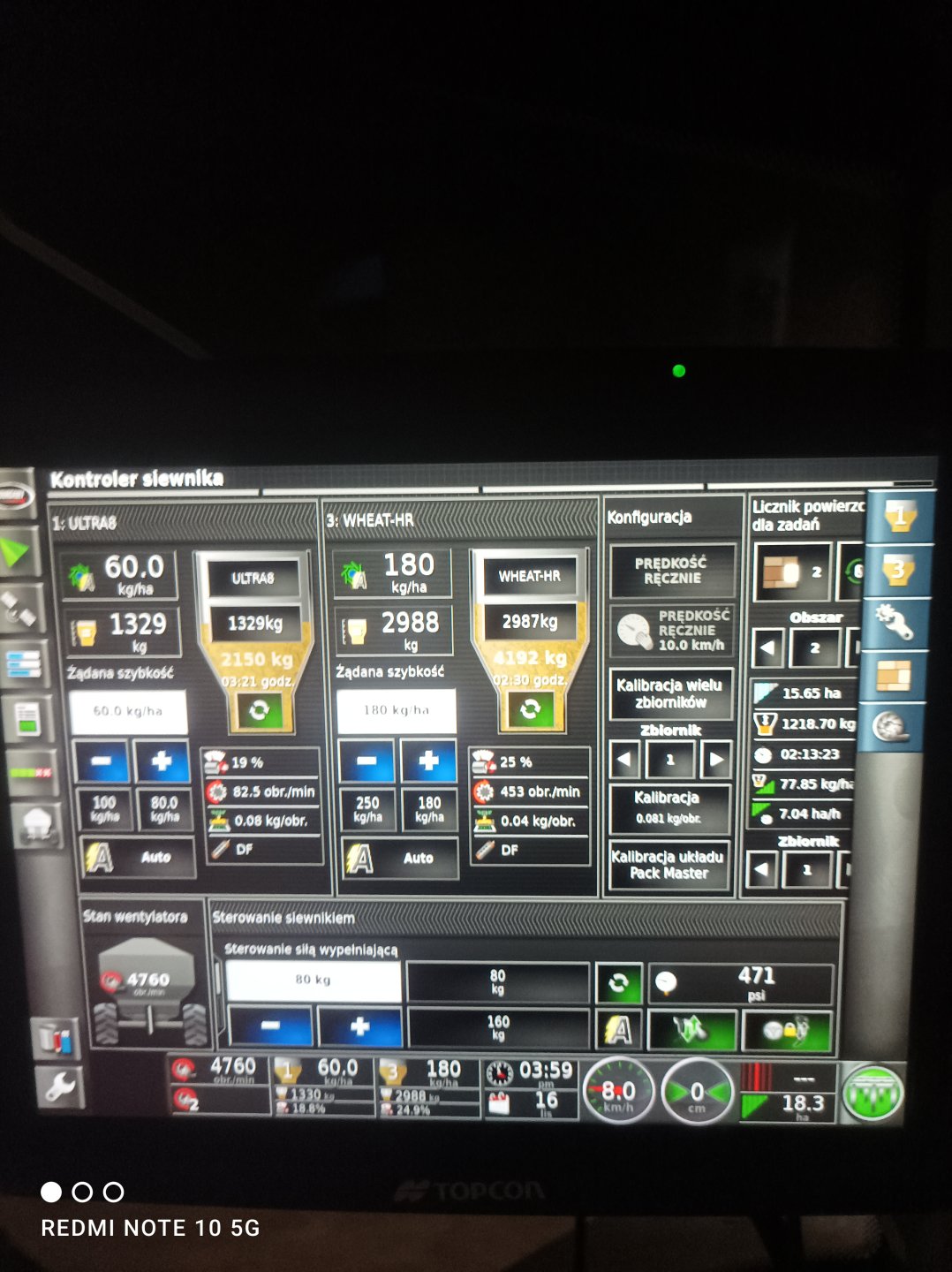The height and width of the screenshot is (1272, 952).
Task: Click the Obszar left arrow
Action: click(767, 647)
